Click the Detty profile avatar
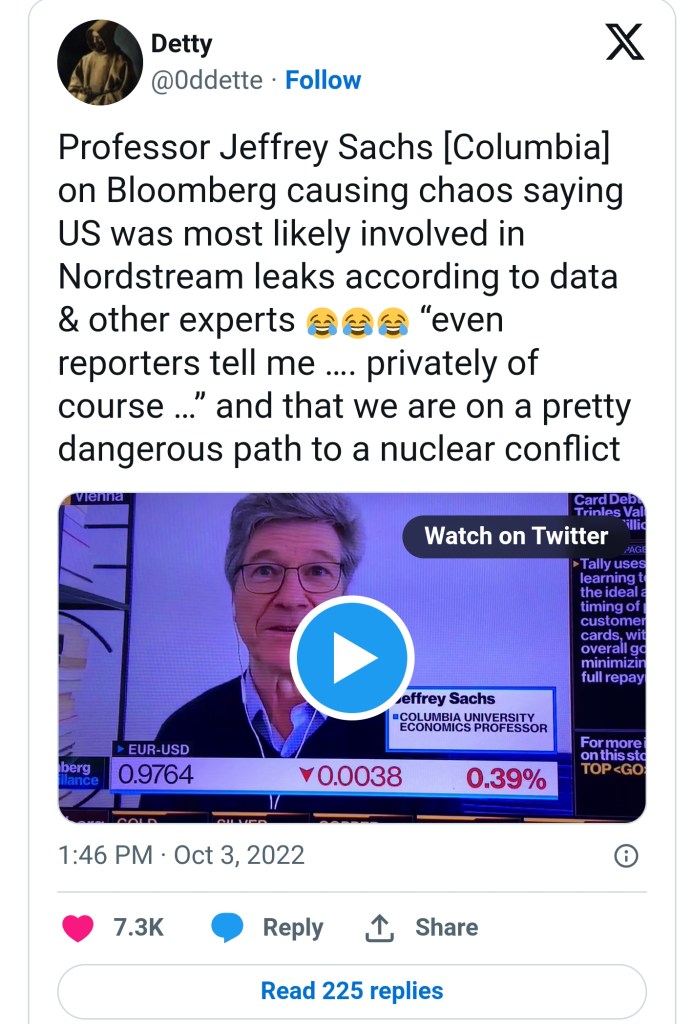 [100, 62]
